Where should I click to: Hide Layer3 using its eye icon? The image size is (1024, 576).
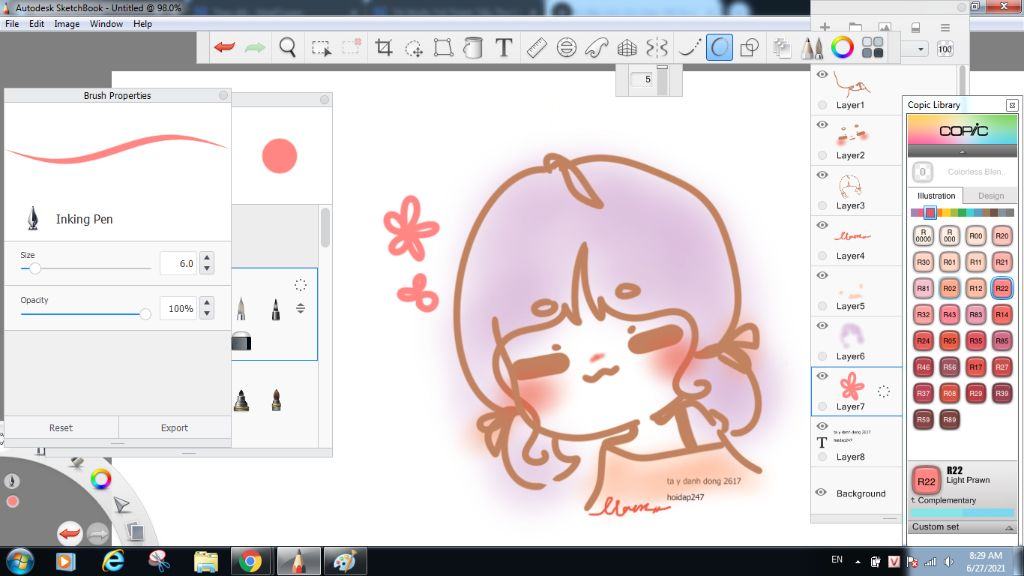click(x=822, y=175)
